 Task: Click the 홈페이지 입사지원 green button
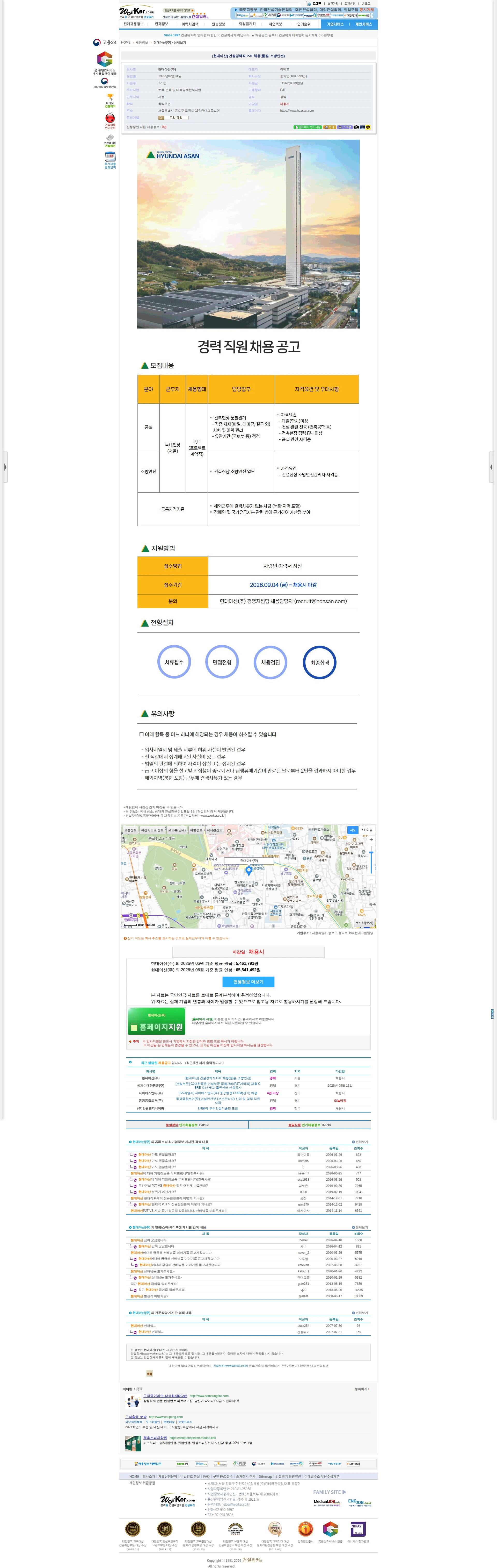pyautogui.click(x=308, y=127)
